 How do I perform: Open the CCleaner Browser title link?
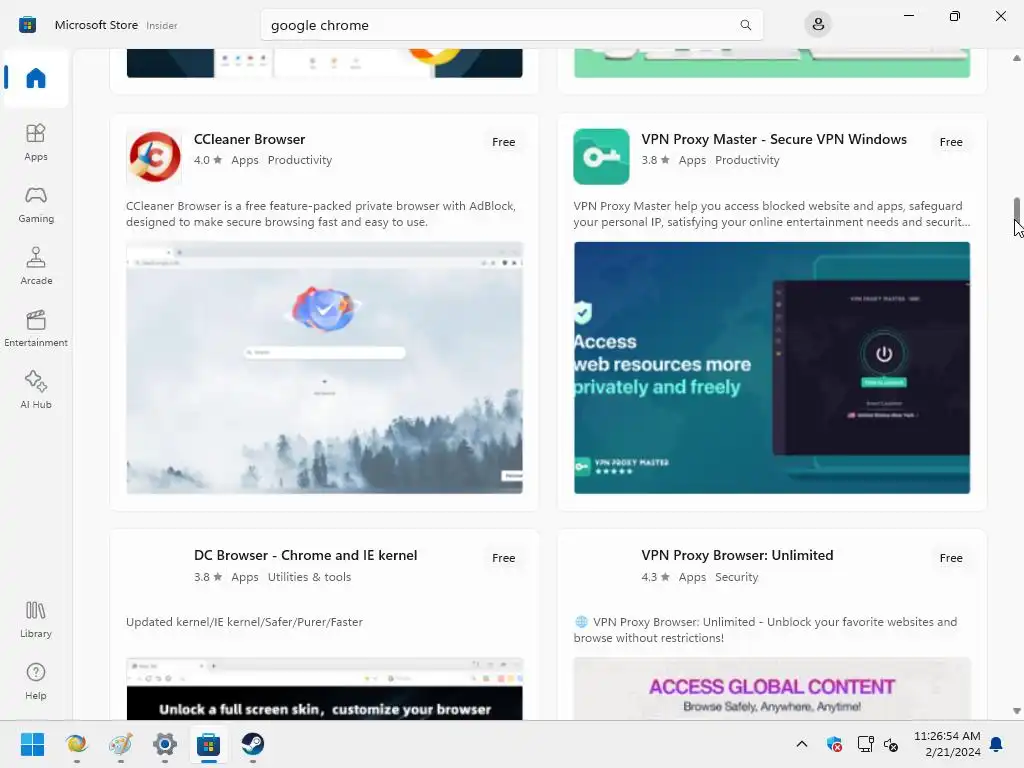[249, 139]
